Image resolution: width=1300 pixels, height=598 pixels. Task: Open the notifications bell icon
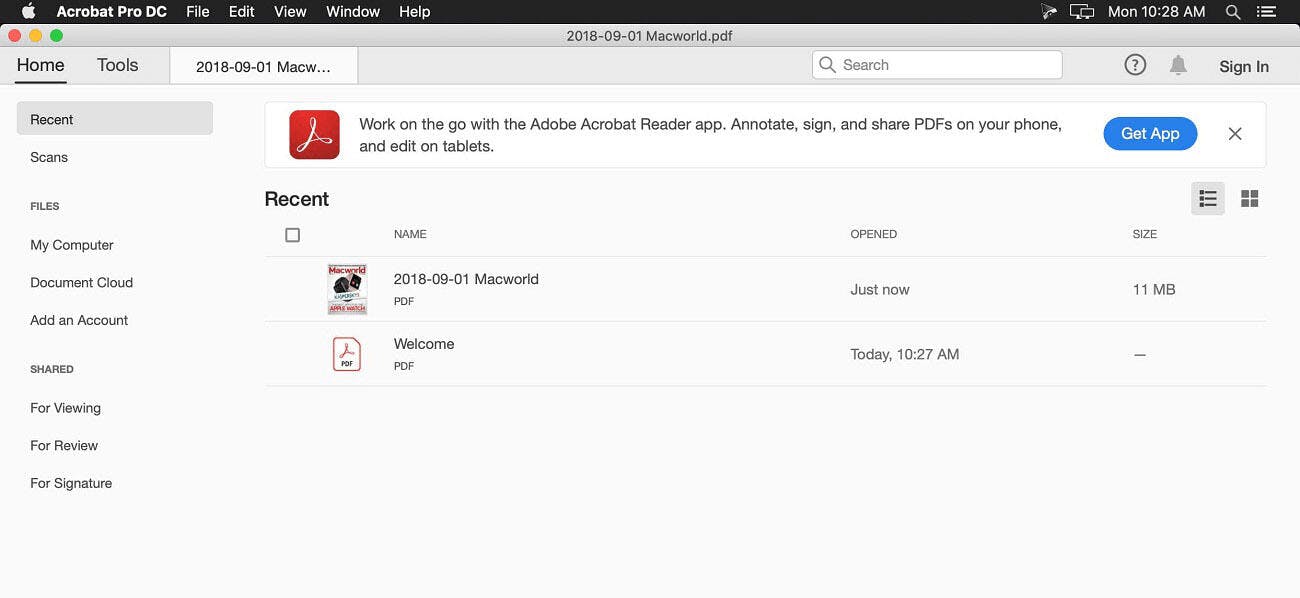point(1178,65)
